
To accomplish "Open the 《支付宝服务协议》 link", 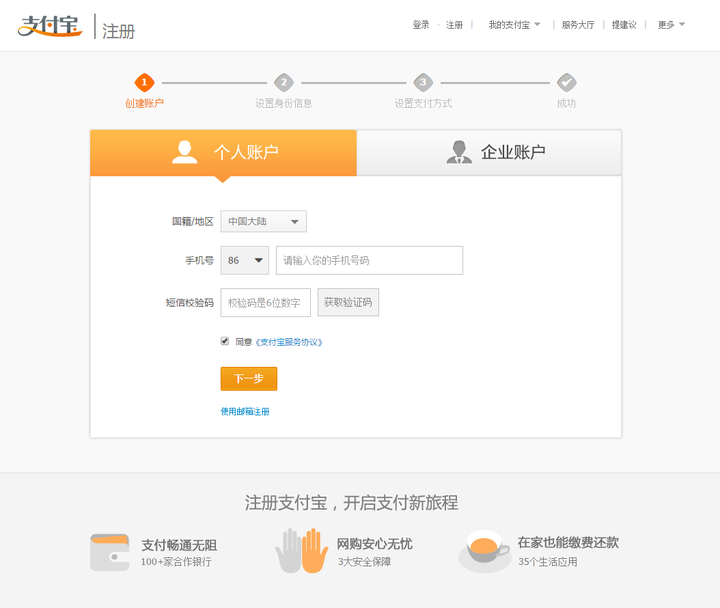I will 289,342.
